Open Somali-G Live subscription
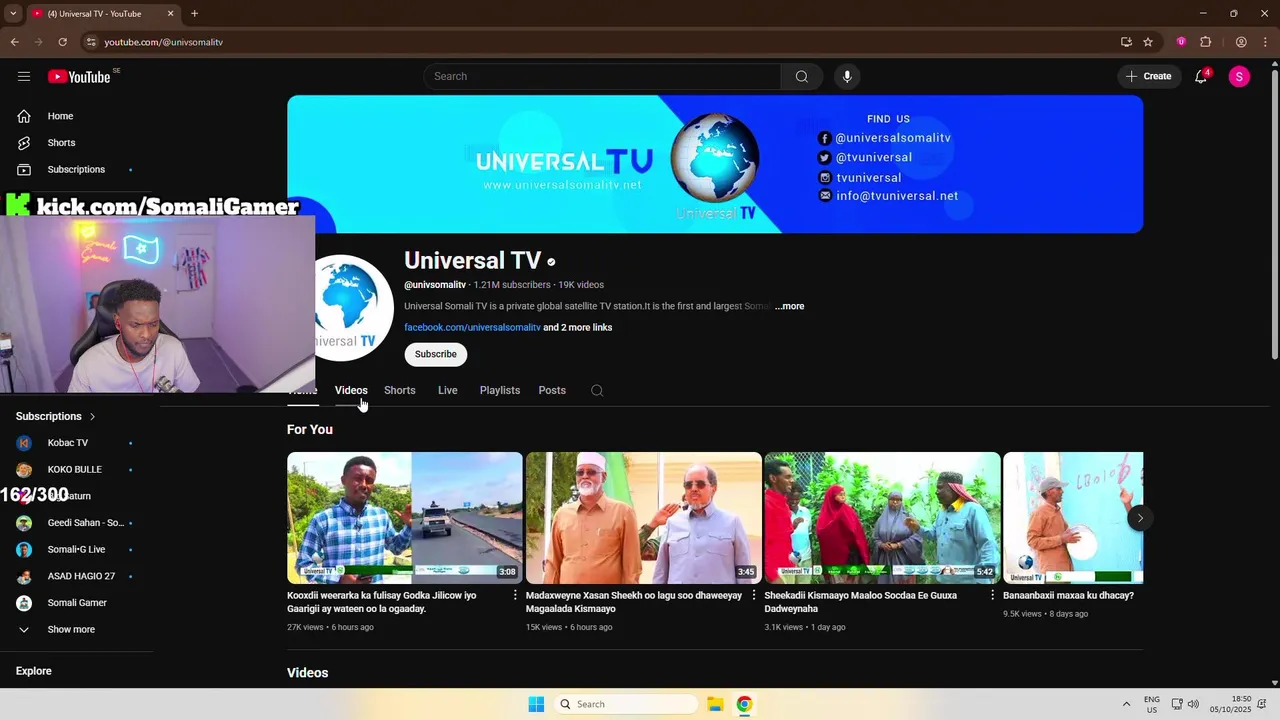Screen dimensions: 1280x720 tap(76, 550)
